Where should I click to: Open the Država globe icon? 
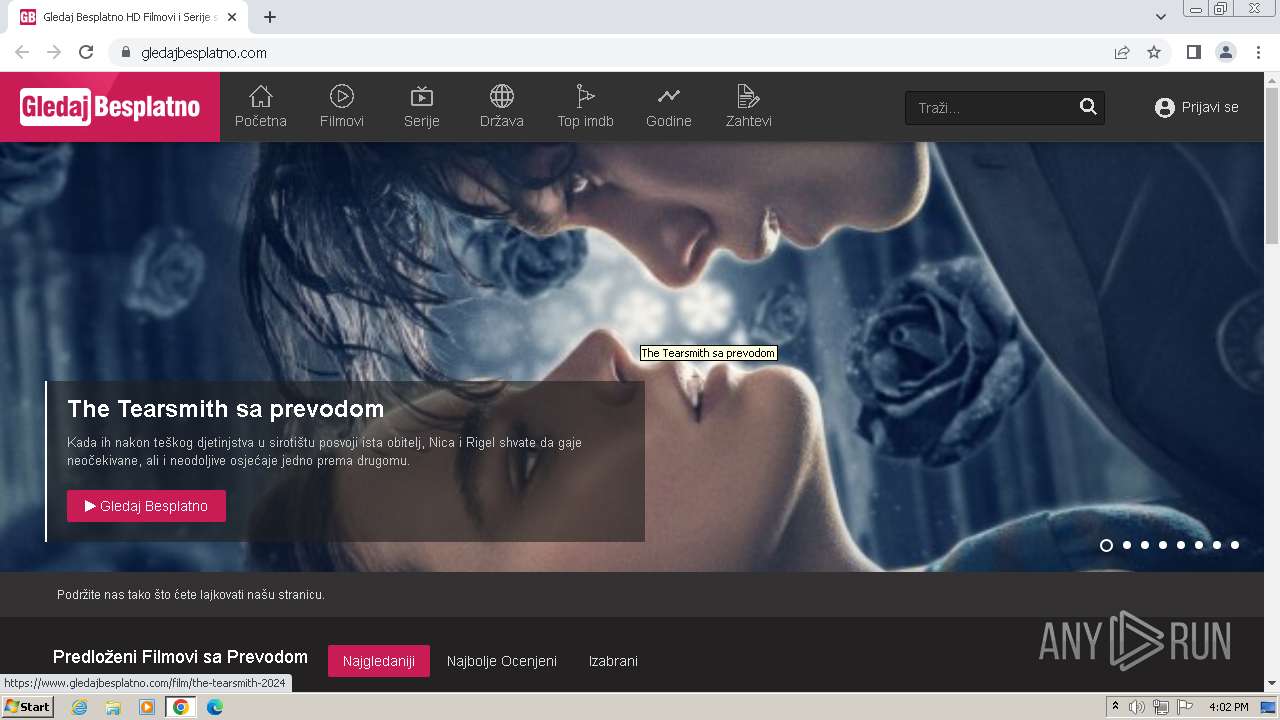click(502, 96)
